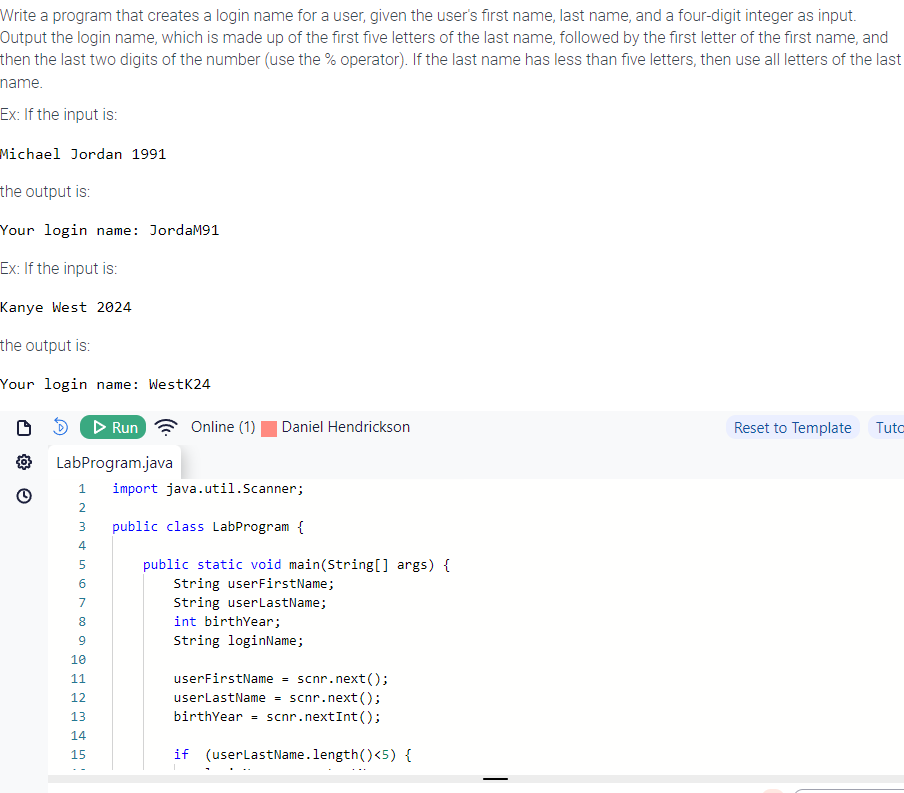Click line number 3 in the gutter
This screenshot has width=904, height=793.
(82, 527)
